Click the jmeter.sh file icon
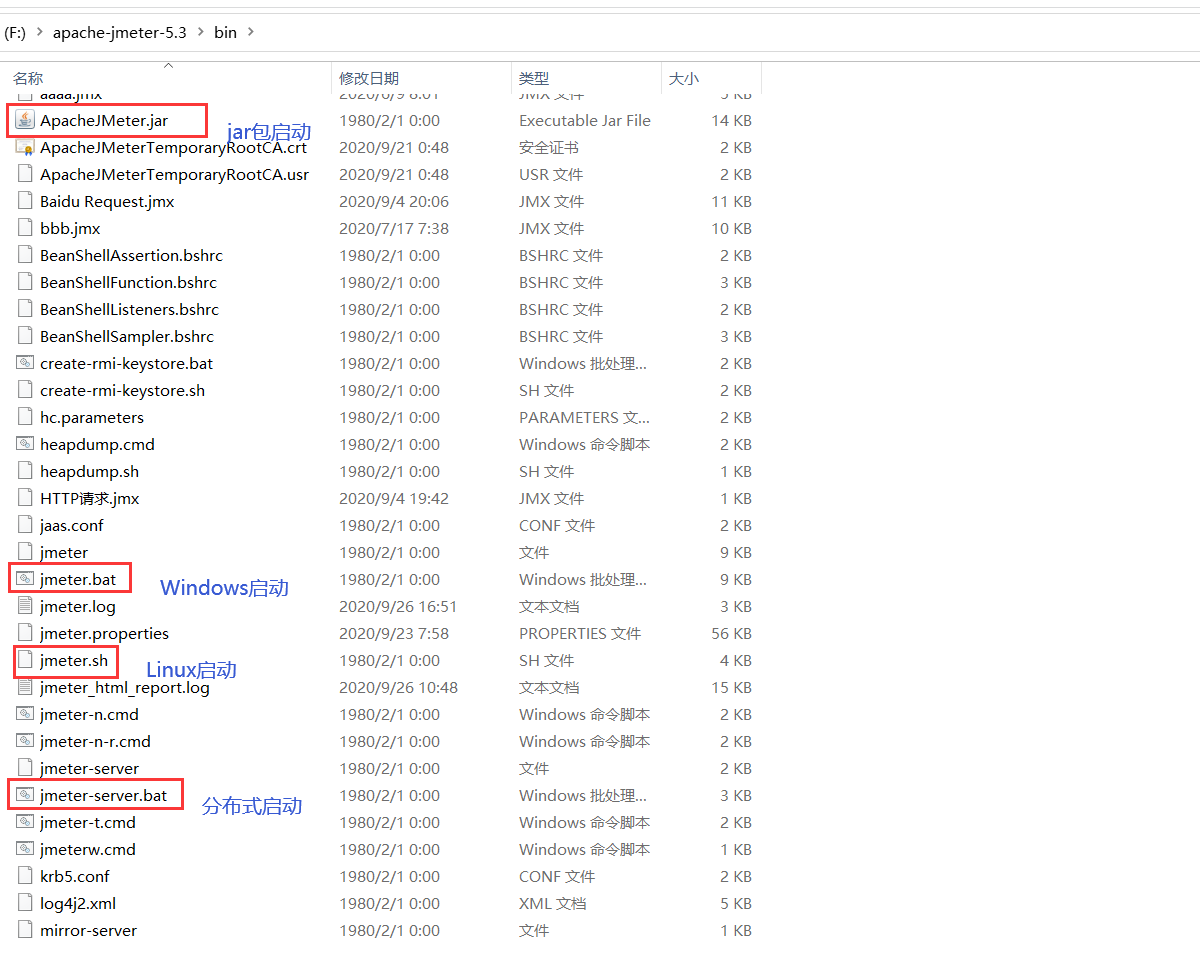The height and width of the screenshot is (961, 1200). pos(25,660)
